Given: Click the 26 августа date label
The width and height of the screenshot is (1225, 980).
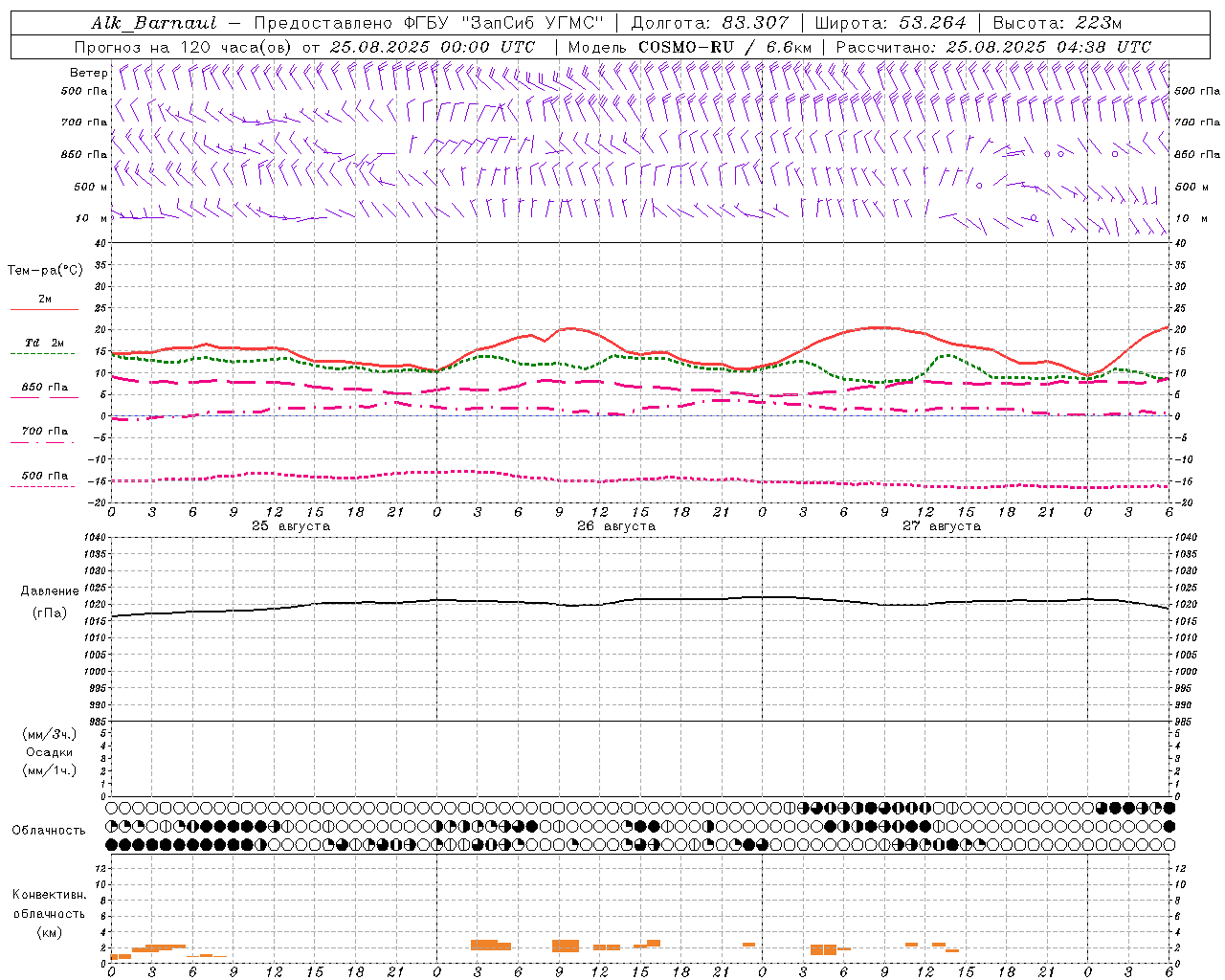Looking at the screenshot, I should point(616,526).
